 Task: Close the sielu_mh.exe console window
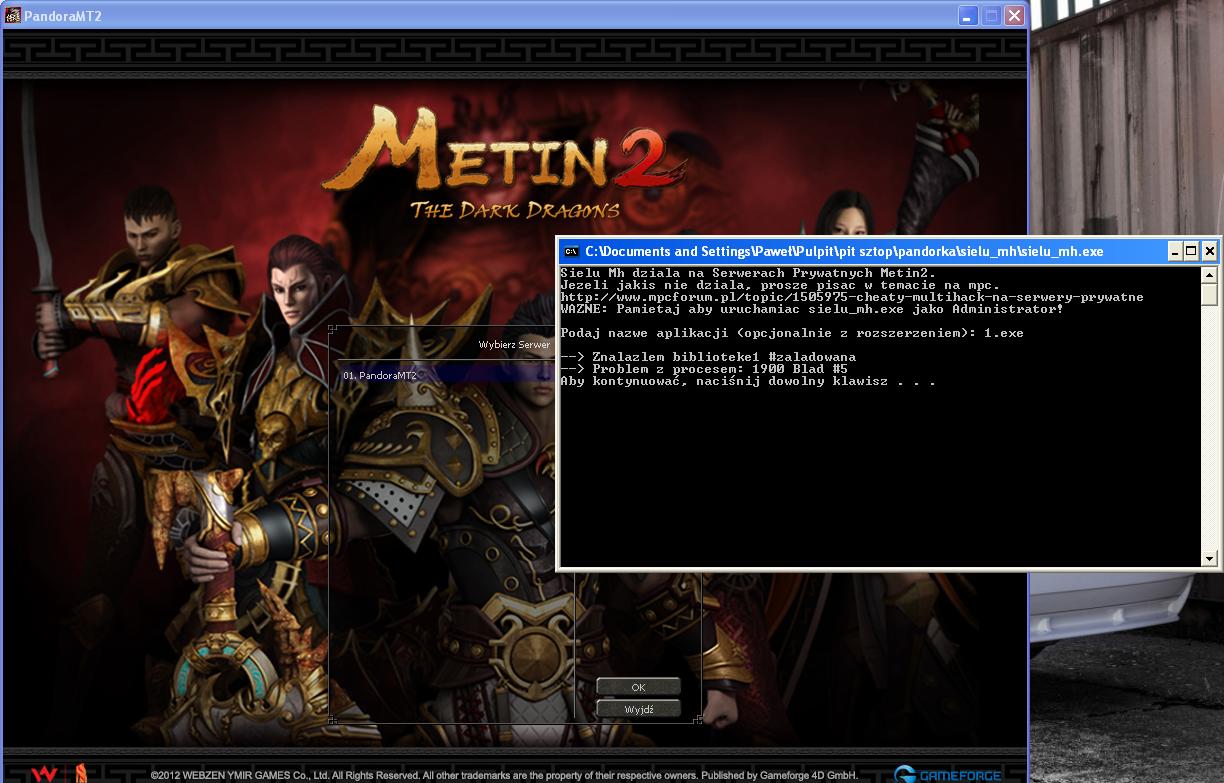[x=1209, y=251]
